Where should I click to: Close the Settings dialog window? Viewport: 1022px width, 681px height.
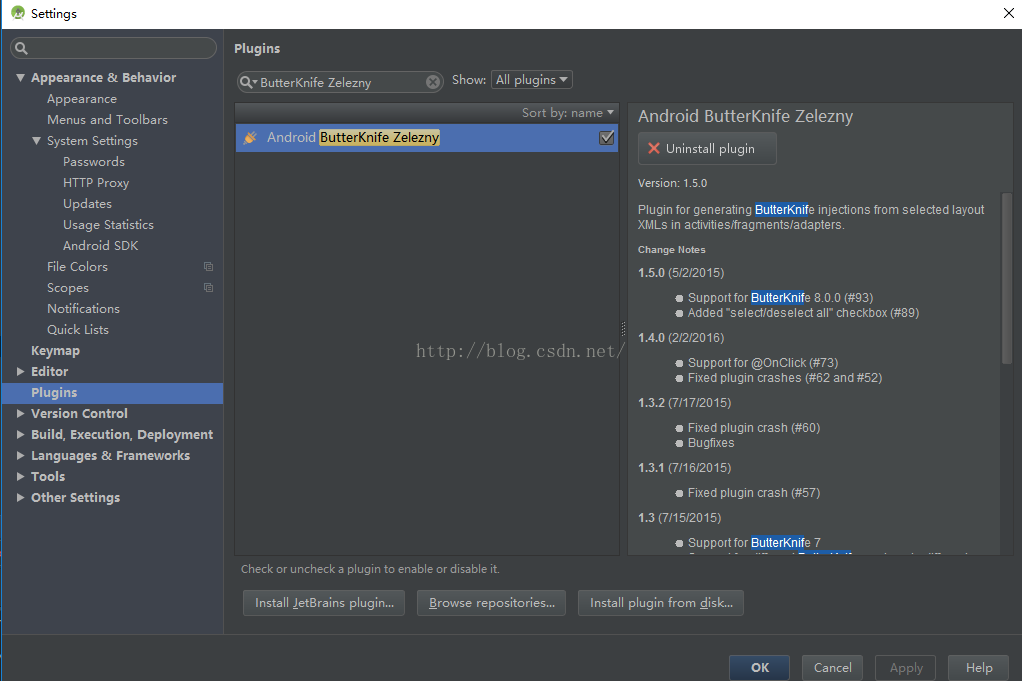point(1008,13)
